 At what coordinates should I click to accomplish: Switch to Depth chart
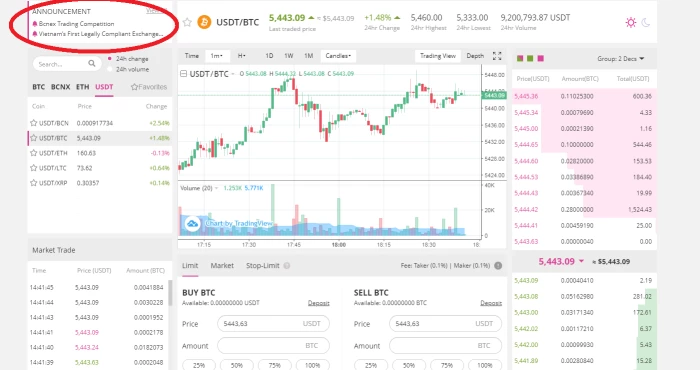(x=475, y=56)
